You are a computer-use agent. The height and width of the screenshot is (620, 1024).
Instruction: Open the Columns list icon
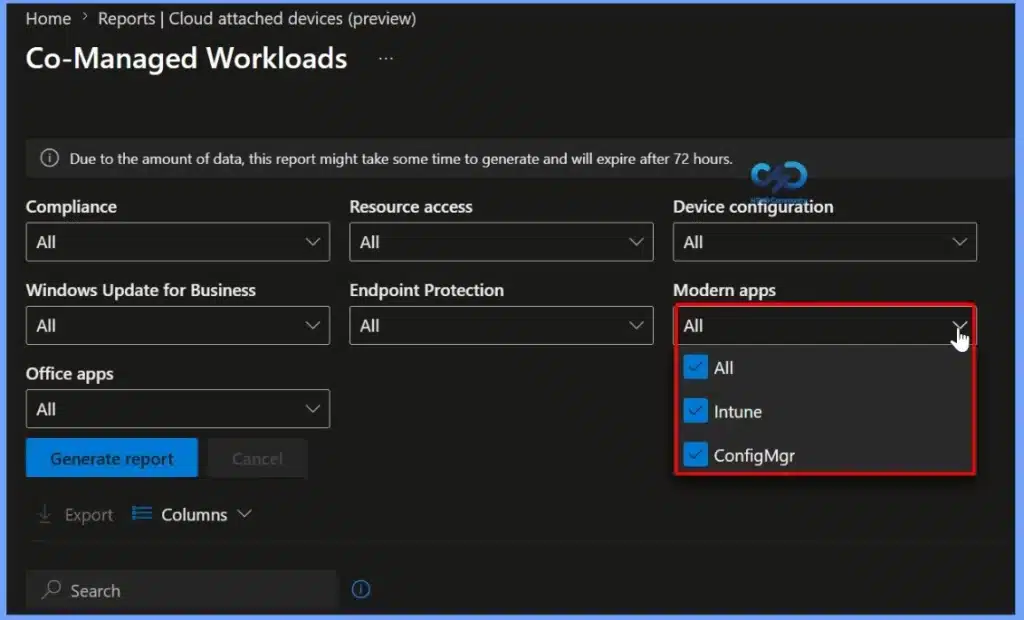pos(142,514)
